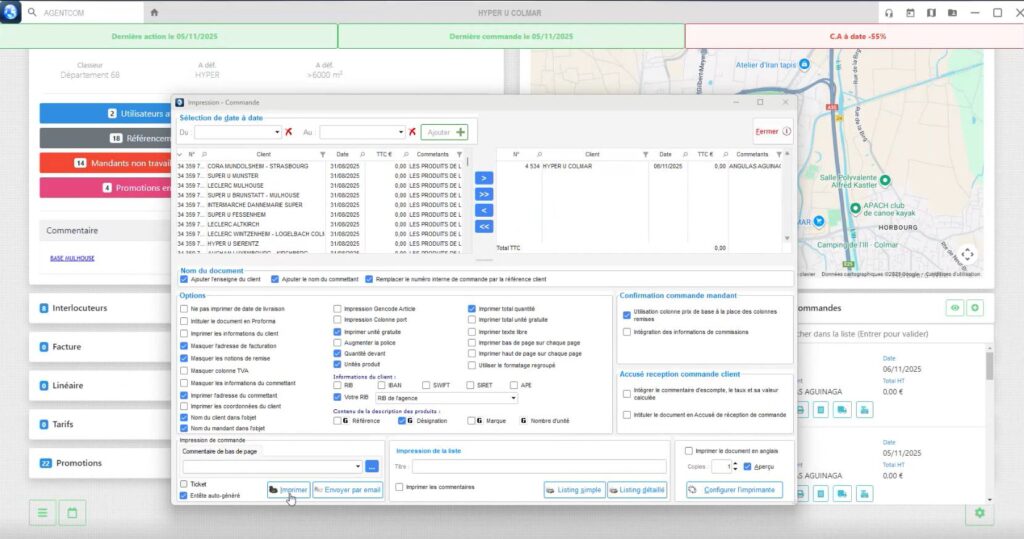Screen dimensions: 1024x539
Task: Move all orders left with double arrow
Action: pos(484,227)
